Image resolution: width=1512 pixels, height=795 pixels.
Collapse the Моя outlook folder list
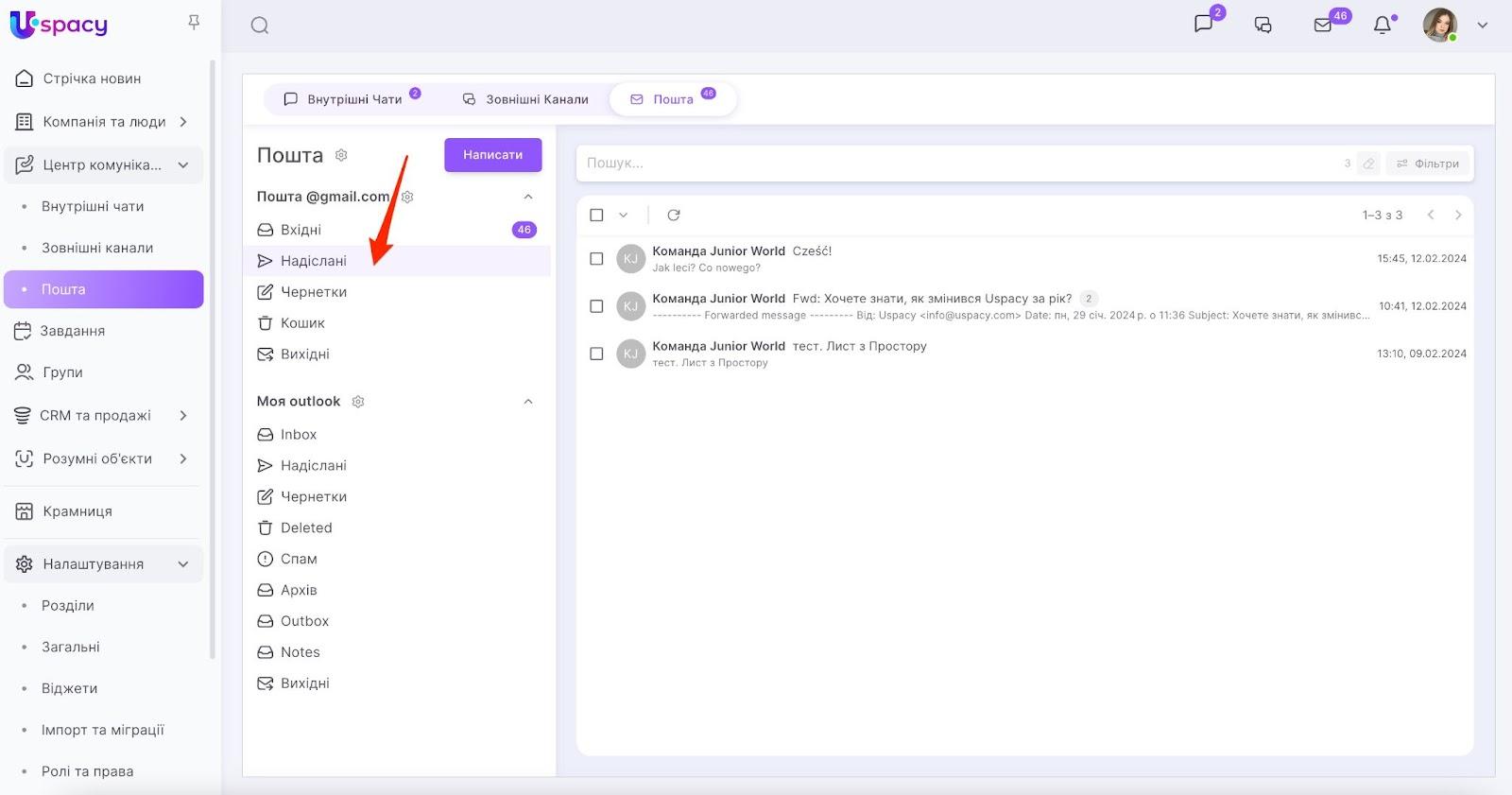coord(528,402)
